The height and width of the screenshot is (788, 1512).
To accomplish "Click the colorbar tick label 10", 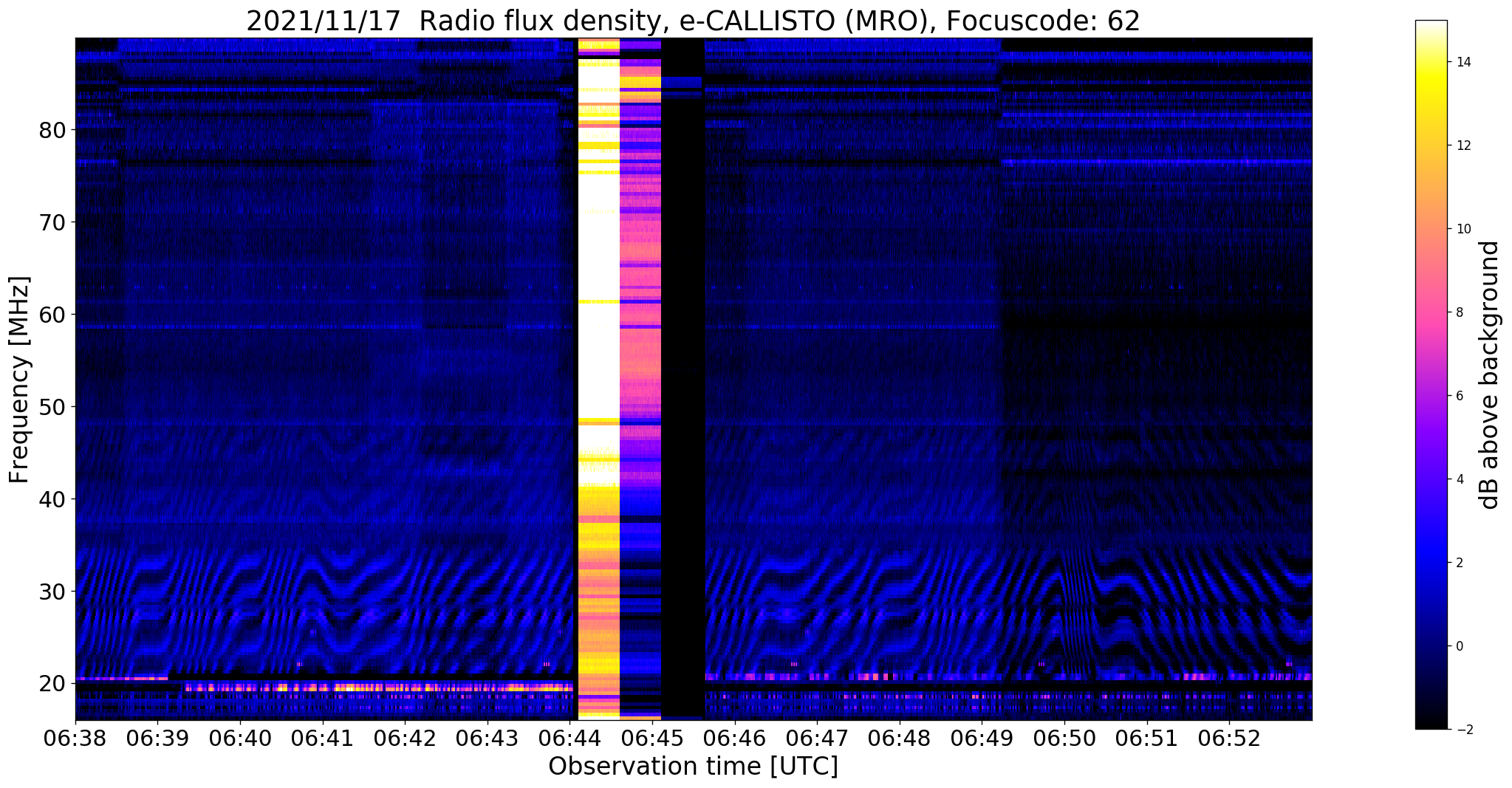I will [x=1463, y=229].
